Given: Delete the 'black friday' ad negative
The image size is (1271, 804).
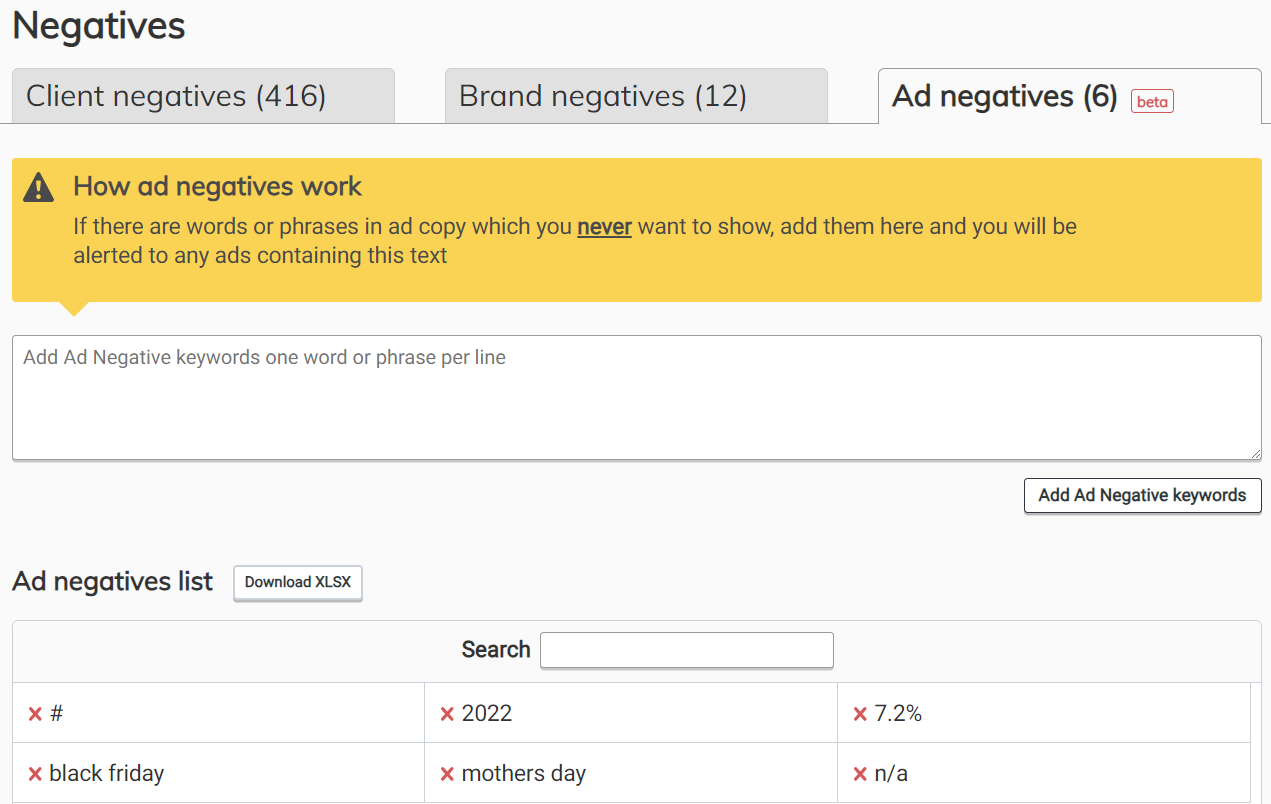Looking at the screenshot, I should pyautogui.click(x=35, y=774).
